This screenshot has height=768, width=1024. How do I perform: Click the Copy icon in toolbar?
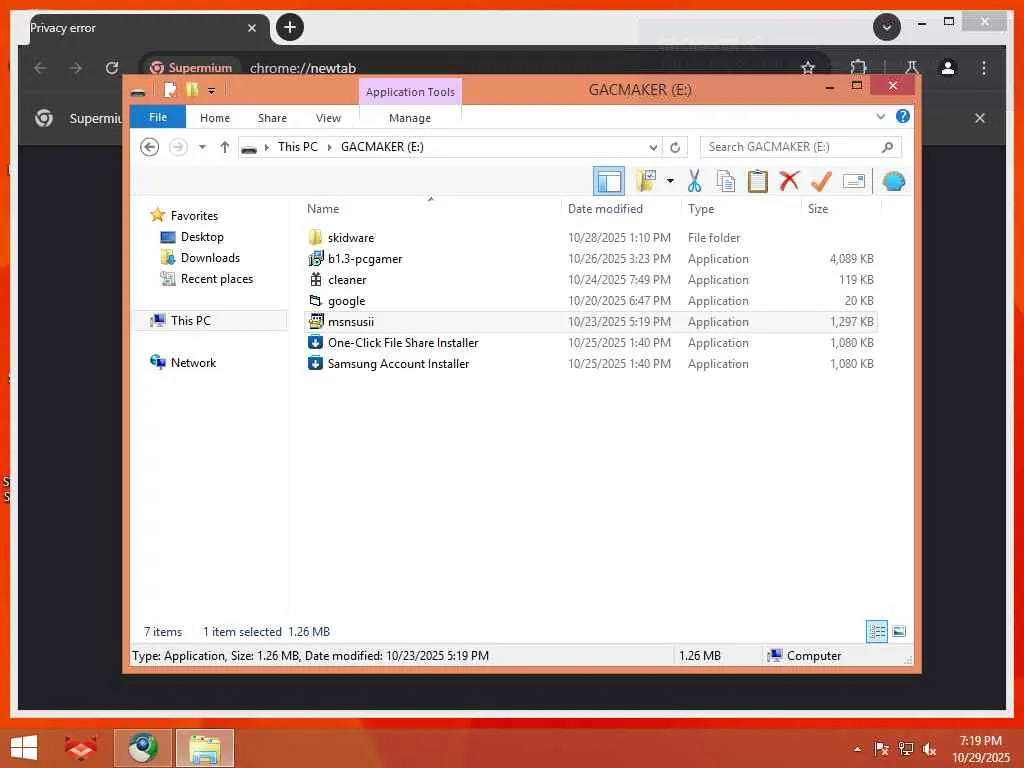726,181
